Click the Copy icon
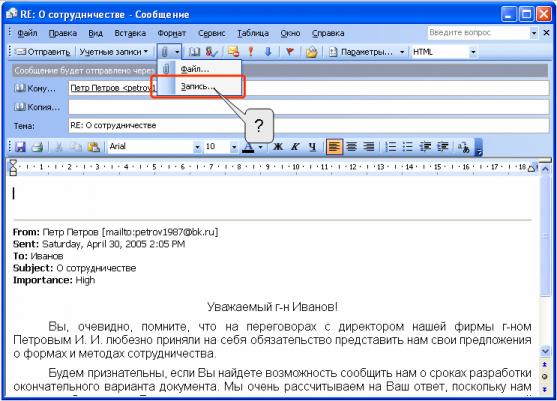The width and height of the screenshot is (557, 401). (x=76, y=147)
